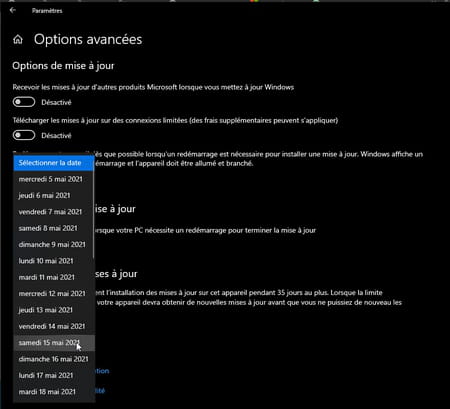This screenshot has height=409, width=450.
Task: Choose samedi 15 mai 2021
Action: (53, 343)
